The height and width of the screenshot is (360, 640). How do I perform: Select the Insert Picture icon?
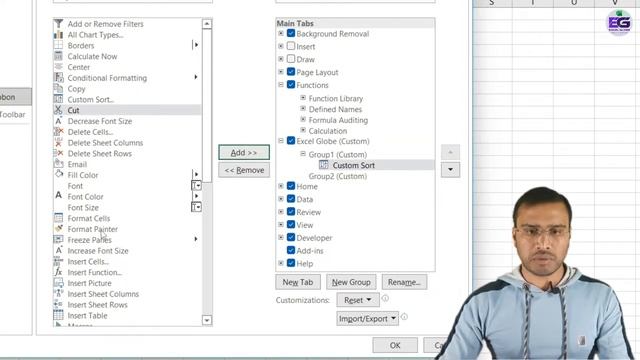pos(58,283)
